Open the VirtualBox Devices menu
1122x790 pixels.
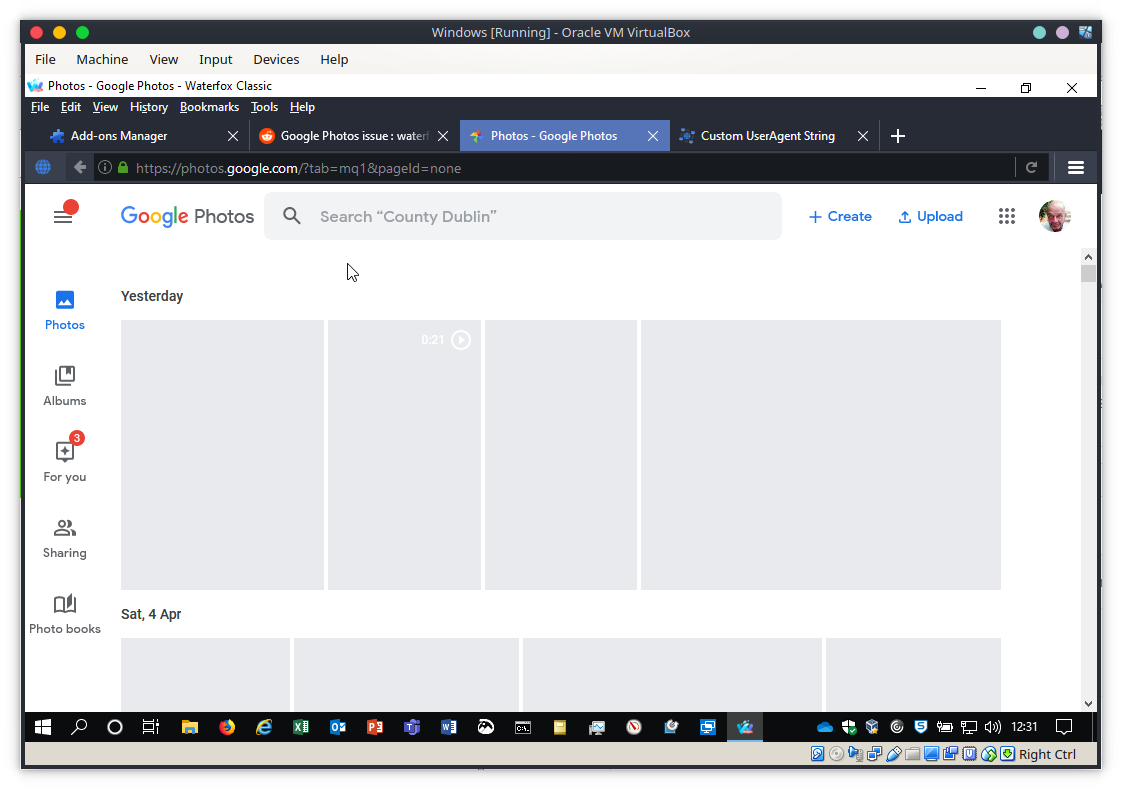(x=276, y=59)
